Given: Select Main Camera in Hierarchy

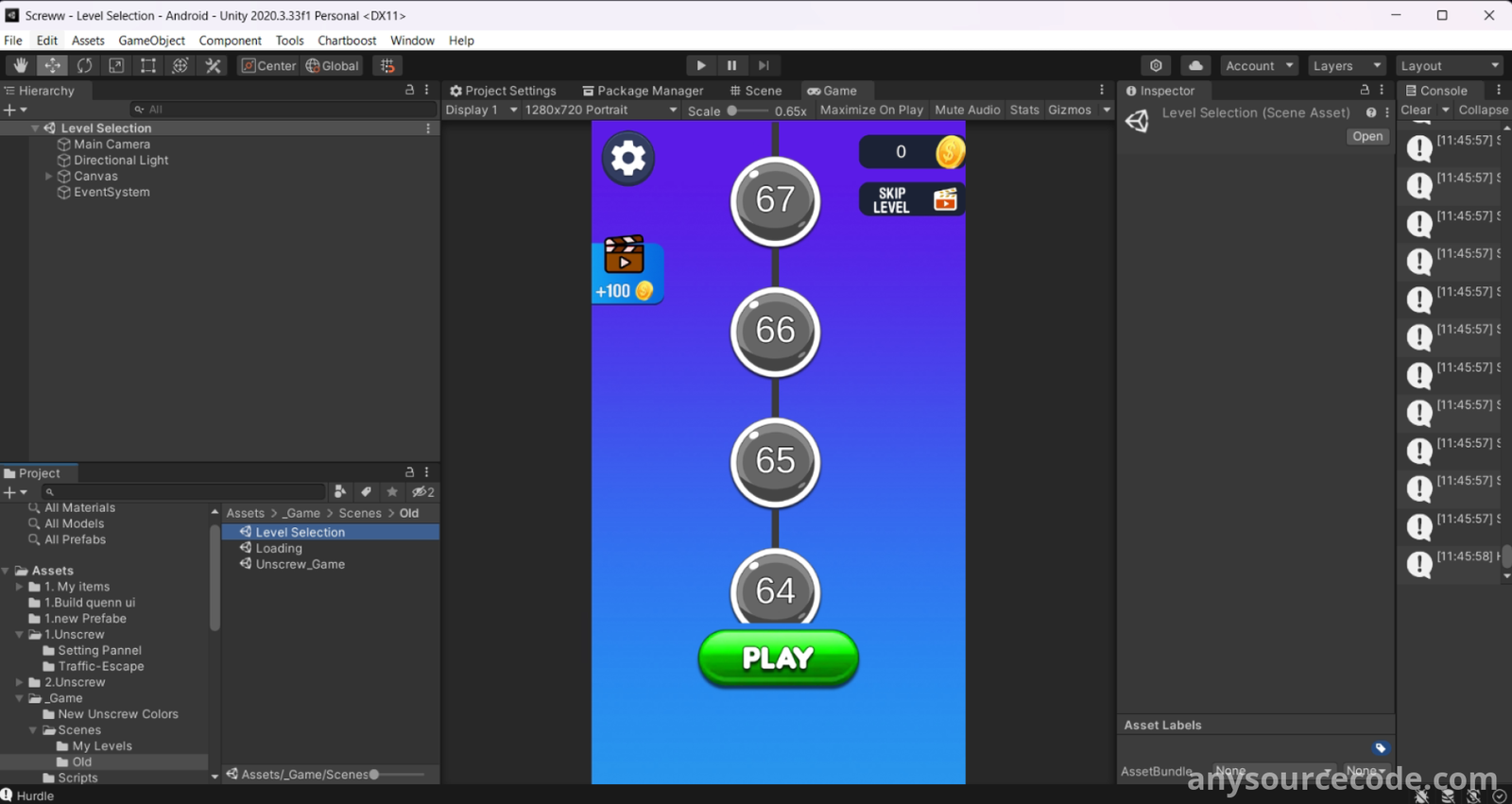Looking at the screenshot, I should [x=112, y=145].
